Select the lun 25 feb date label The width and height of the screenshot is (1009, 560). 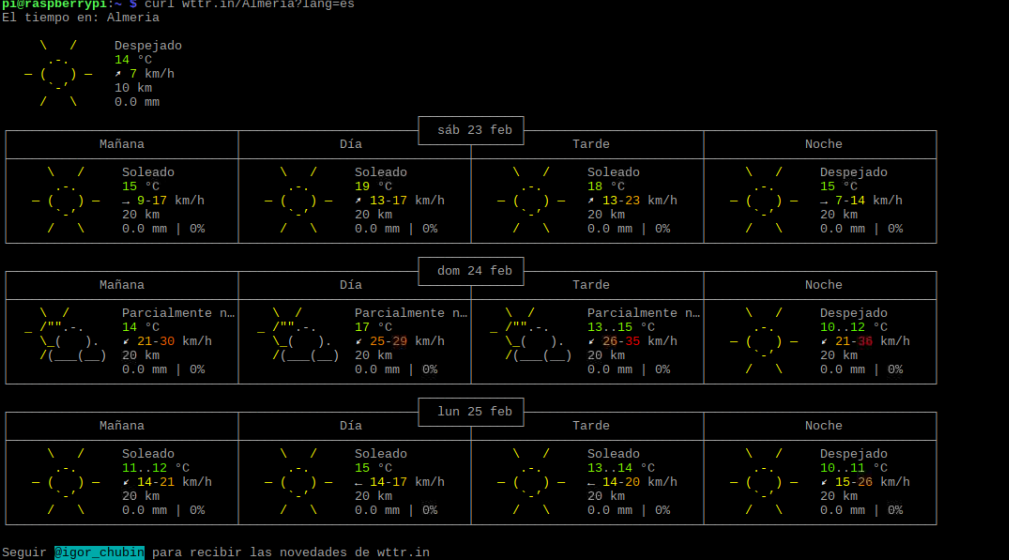coord(474,412)
